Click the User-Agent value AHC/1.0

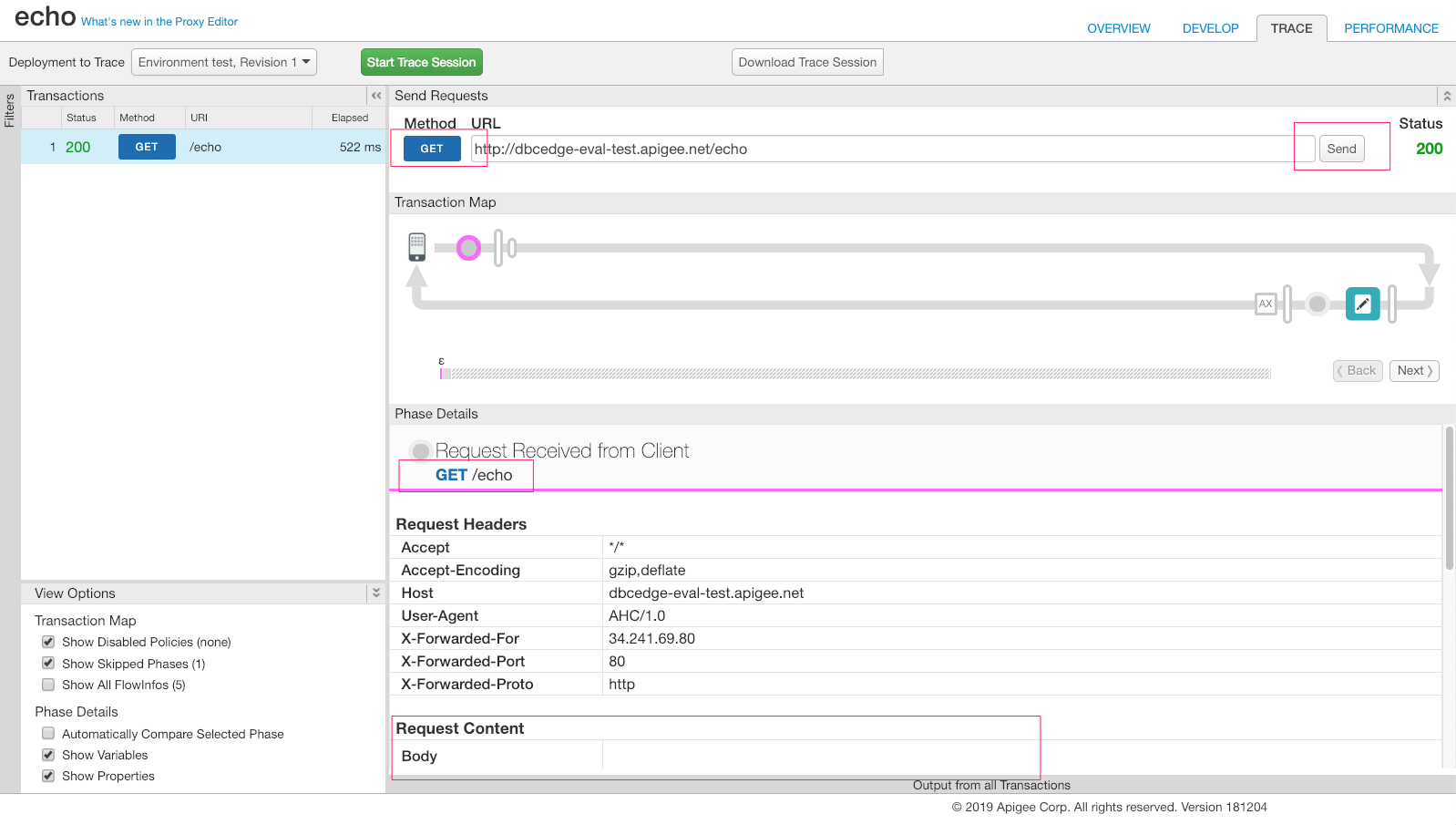pos(637,615)
